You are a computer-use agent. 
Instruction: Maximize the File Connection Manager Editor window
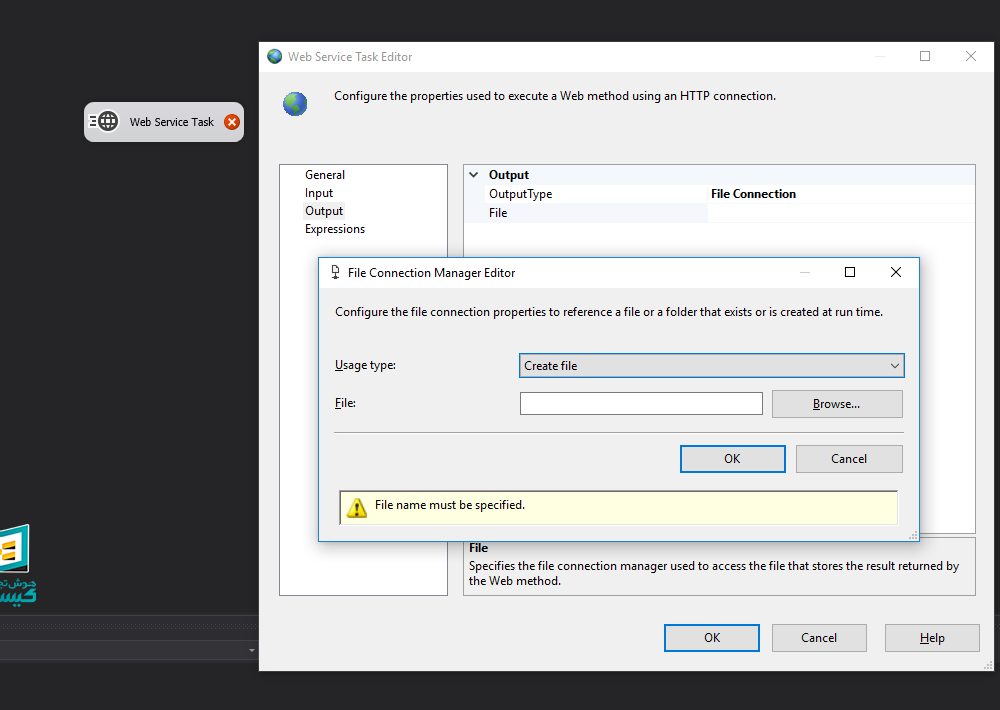pyautogui.click(x=850, y=272)
